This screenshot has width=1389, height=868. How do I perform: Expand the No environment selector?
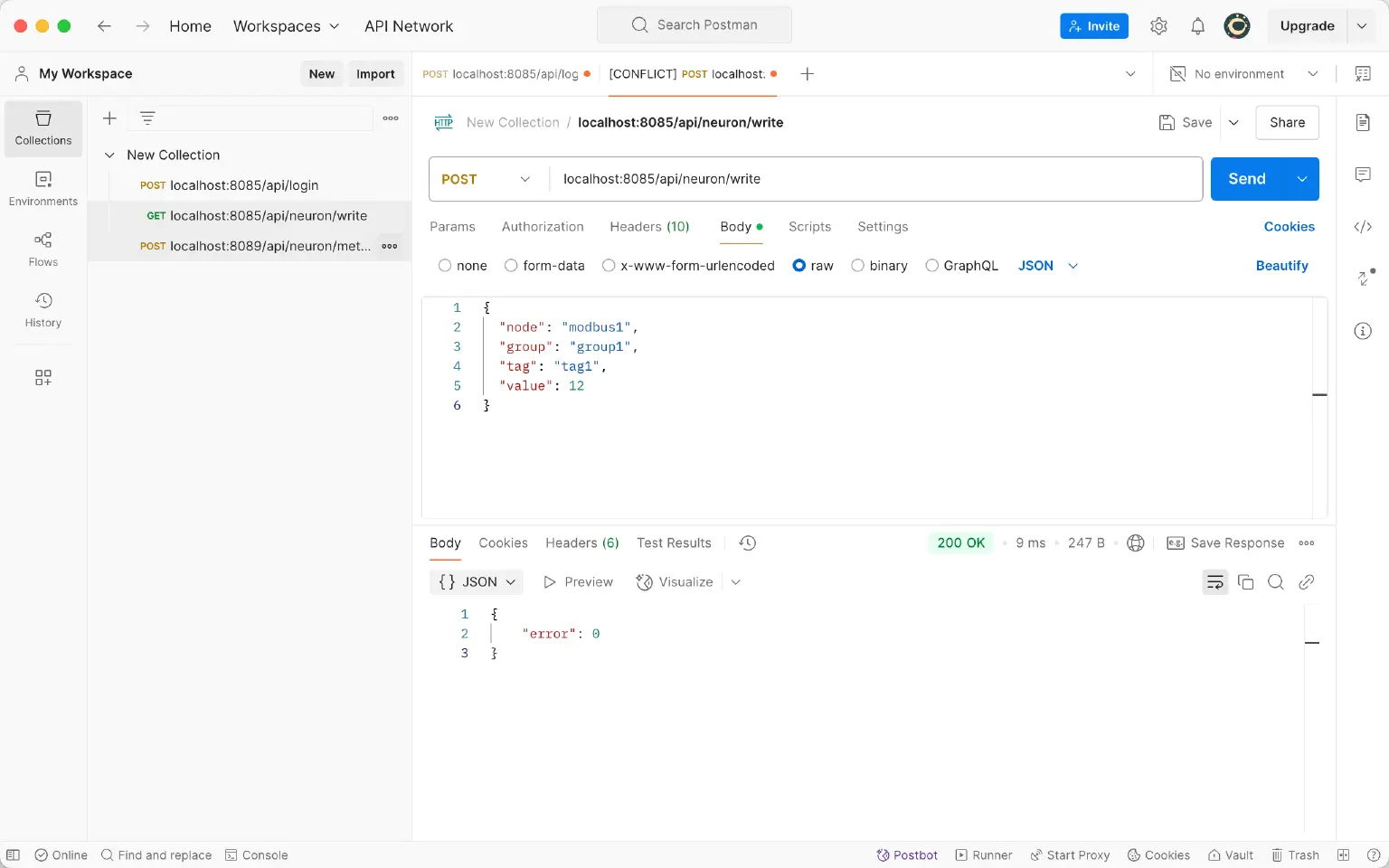point(1243,74)
